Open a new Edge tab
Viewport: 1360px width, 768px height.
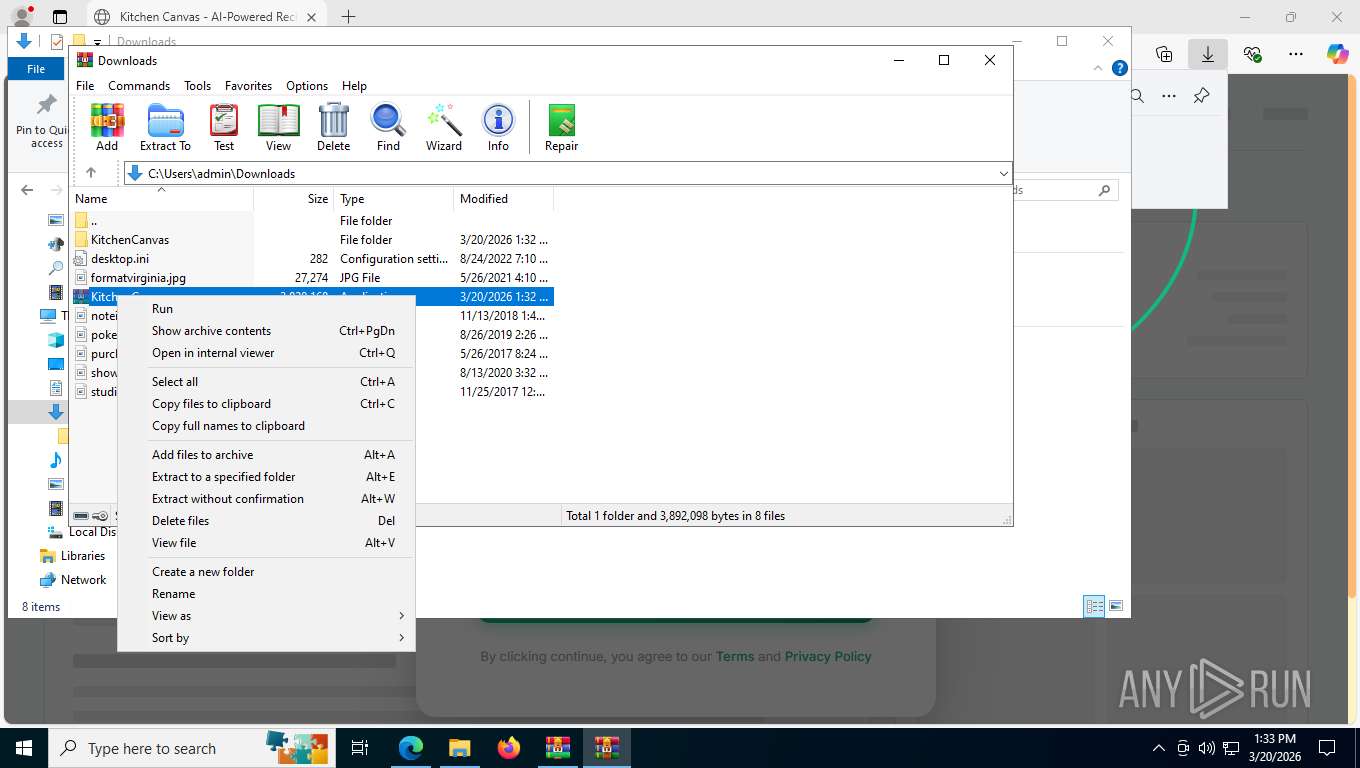coord(348,17)
